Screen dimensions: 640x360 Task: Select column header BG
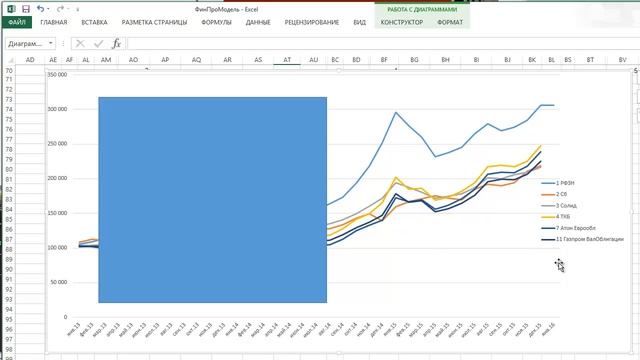coord(414,60)
